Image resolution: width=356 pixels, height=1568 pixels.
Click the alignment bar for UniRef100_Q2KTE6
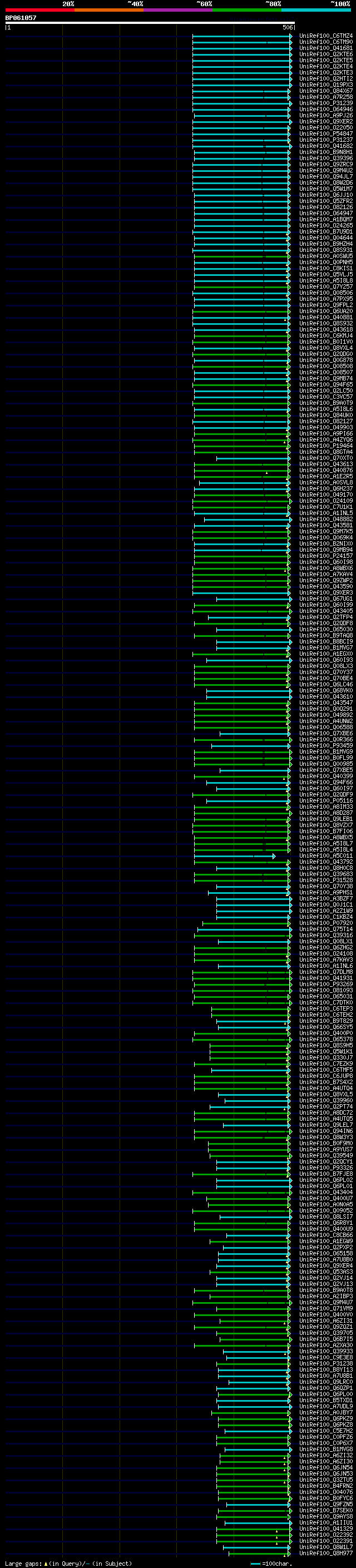[x=243, y=54]
